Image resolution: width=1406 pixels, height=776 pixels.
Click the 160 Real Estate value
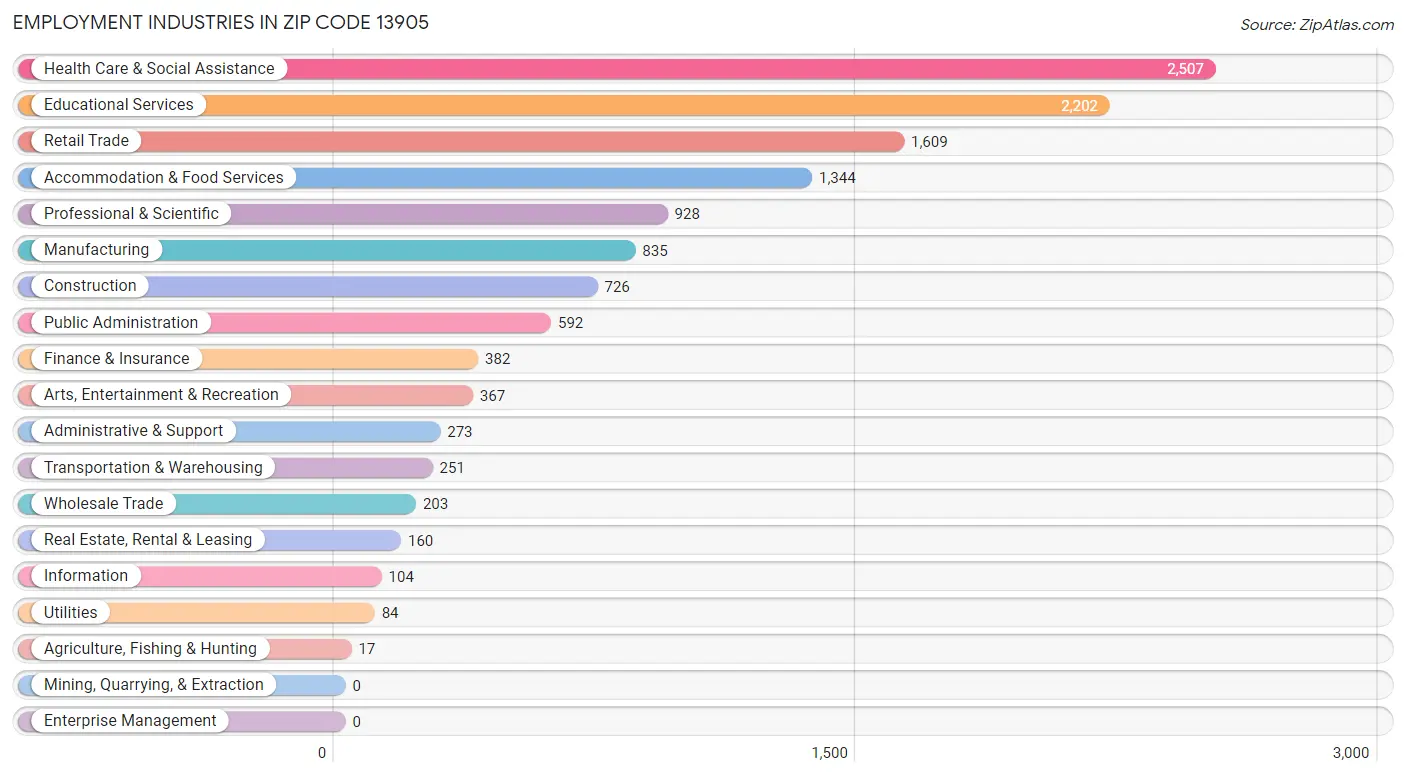tap(420, 541)
